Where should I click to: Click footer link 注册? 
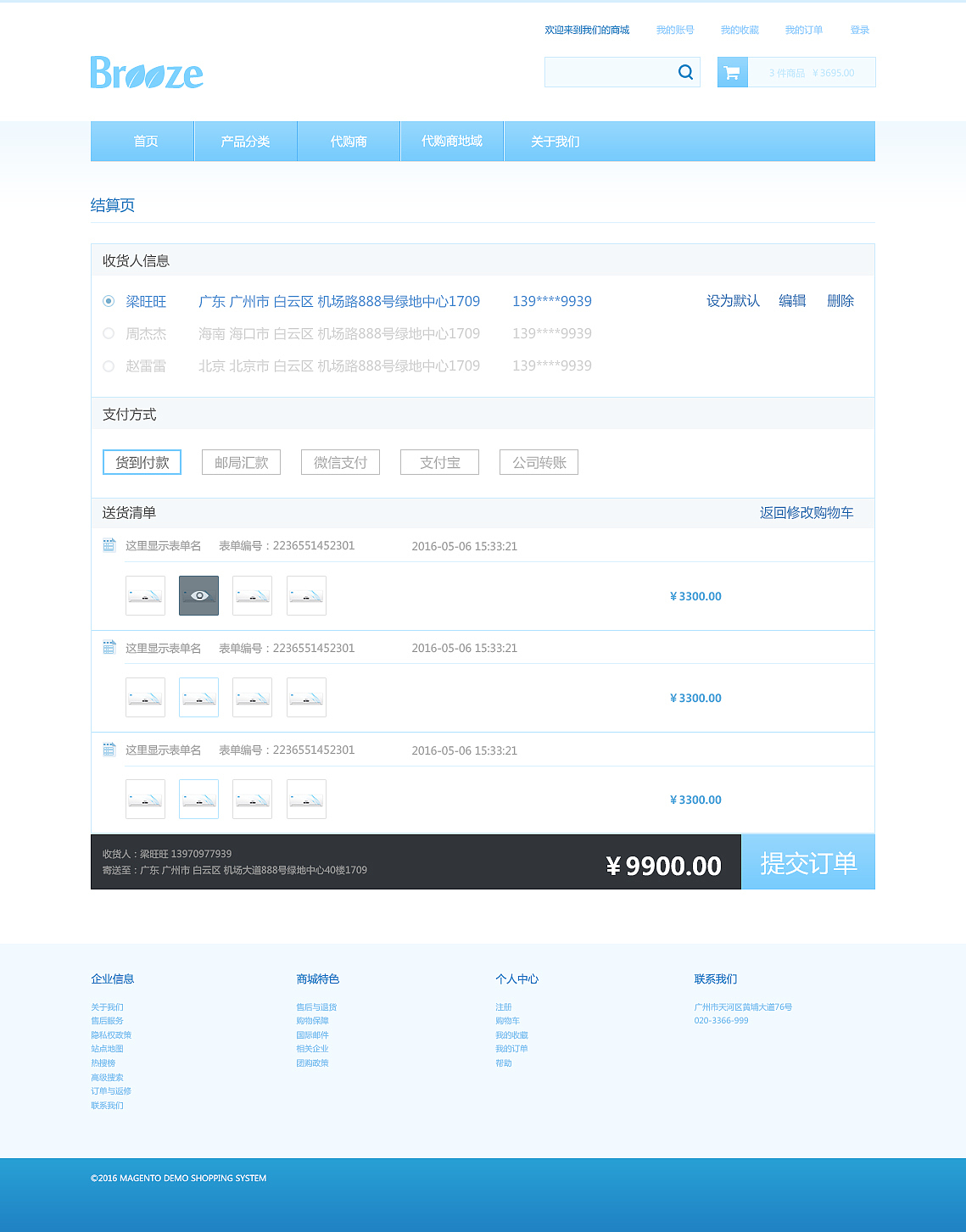504,1007
